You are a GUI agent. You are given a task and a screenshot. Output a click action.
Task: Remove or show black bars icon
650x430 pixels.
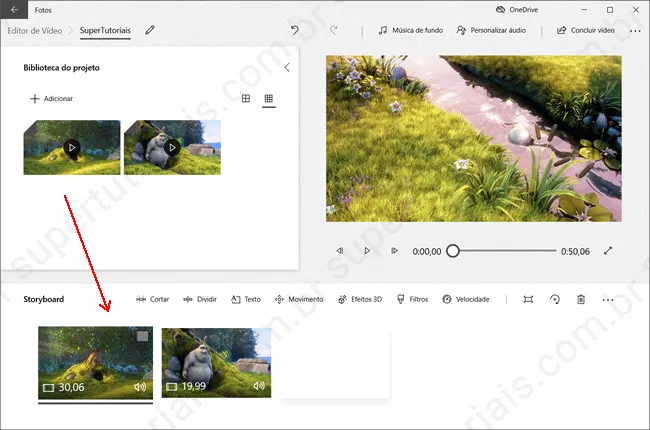(528, 299)
